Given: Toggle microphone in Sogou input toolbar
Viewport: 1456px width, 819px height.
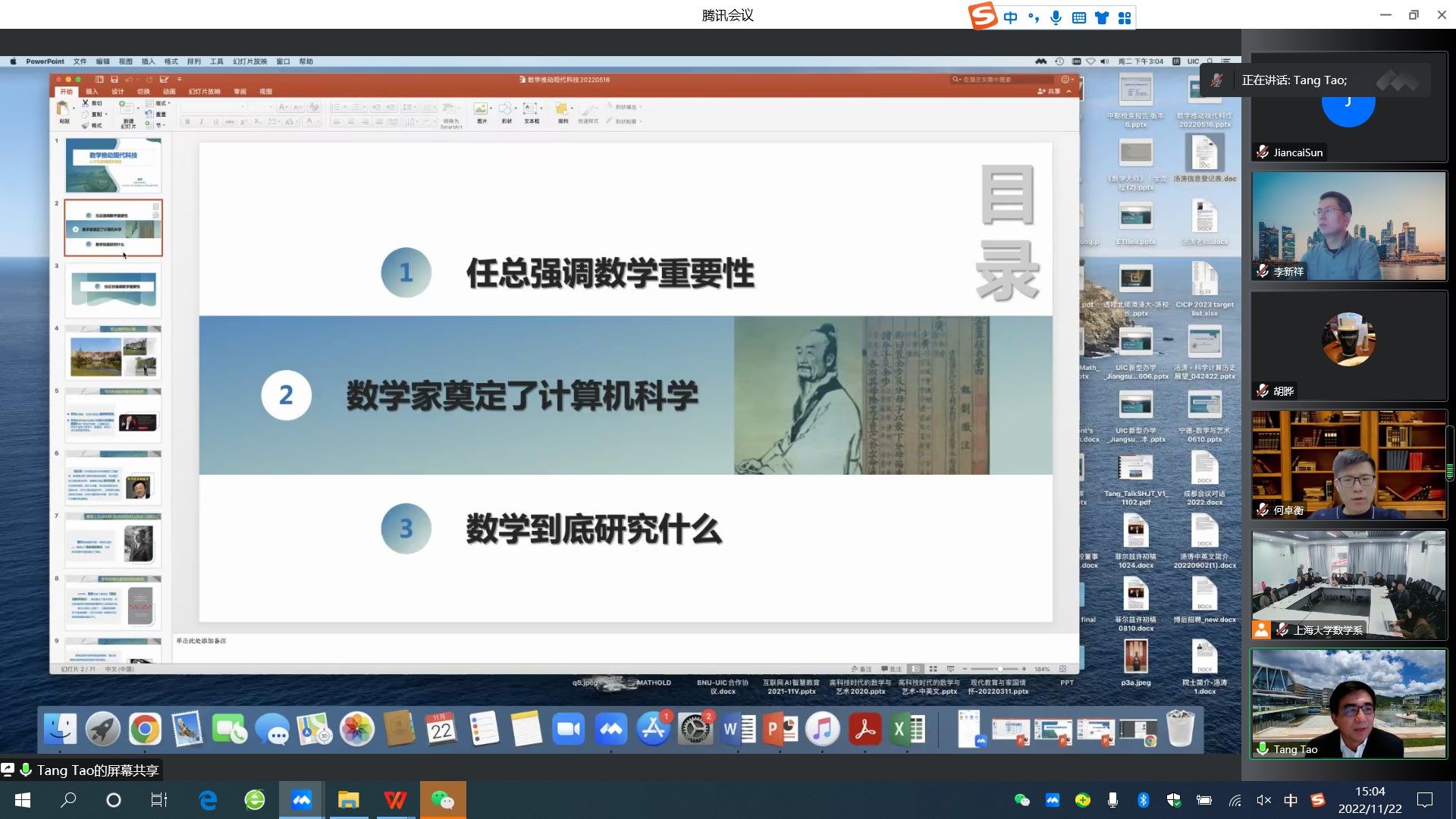Looking at the screenshot, I should (1056, 17).
